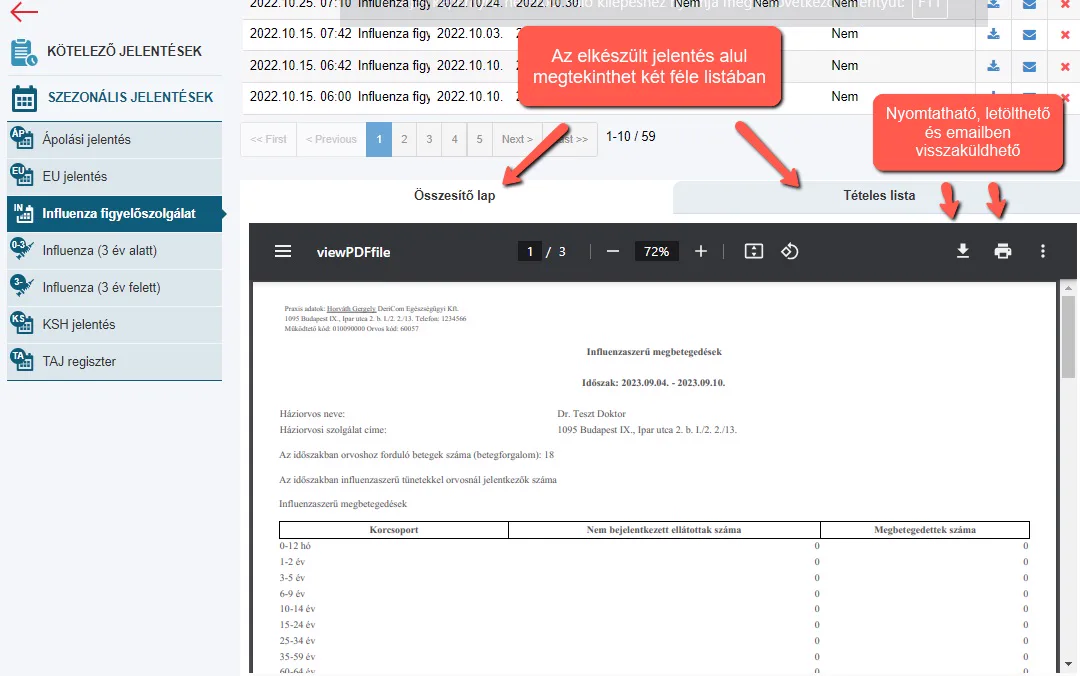Viewport: 1080px width, 676px height.
Task: Click the Horváth Gergely link in PDF
Action: tap(351, 309)
